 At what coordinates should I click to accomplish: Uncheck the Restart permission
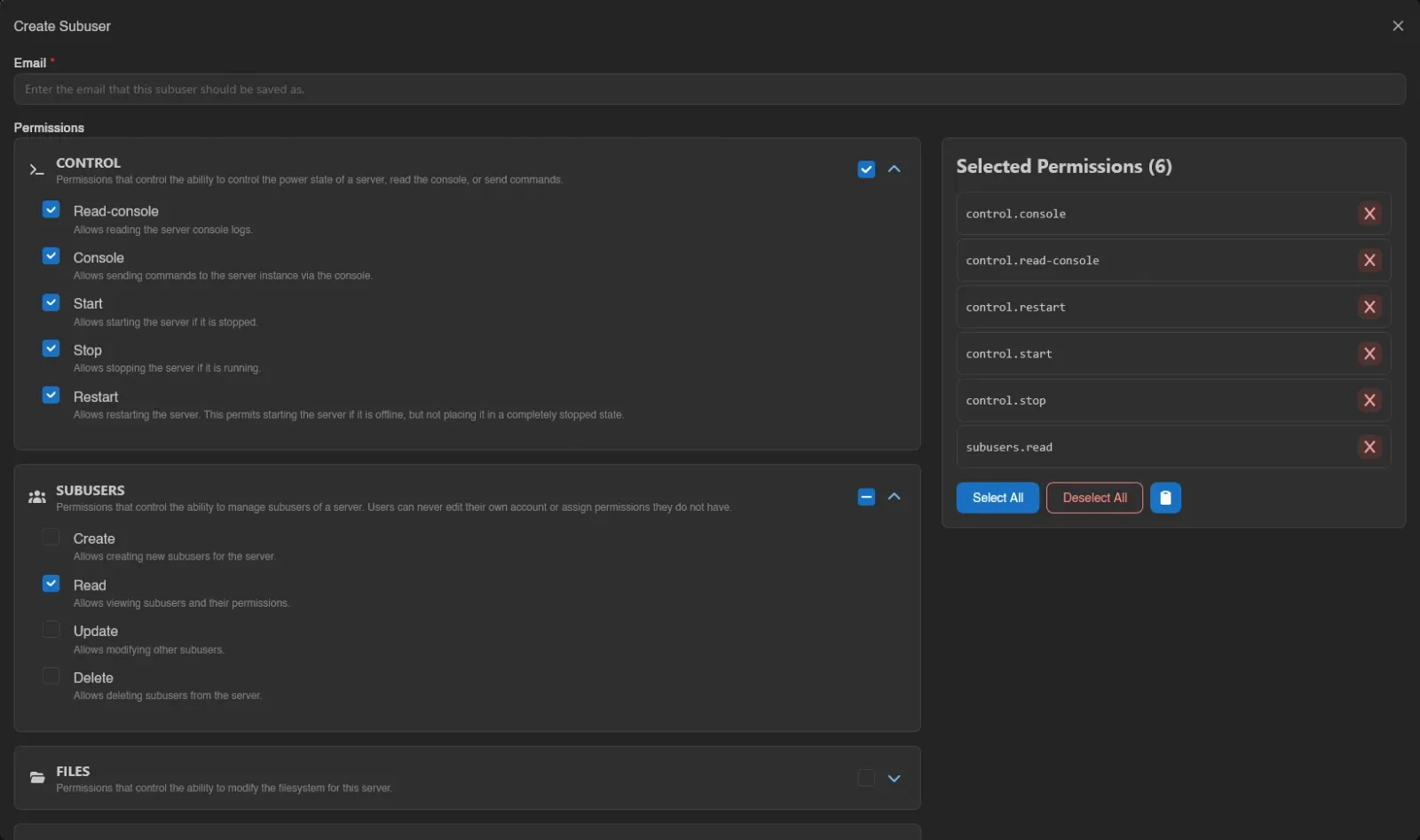click(51, 395)
